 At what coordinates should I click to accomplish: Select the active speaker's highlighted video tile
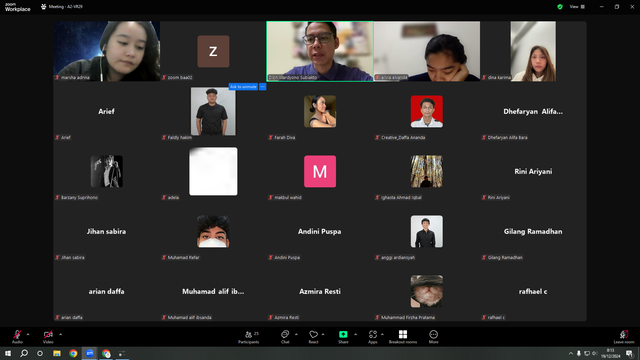320,51
